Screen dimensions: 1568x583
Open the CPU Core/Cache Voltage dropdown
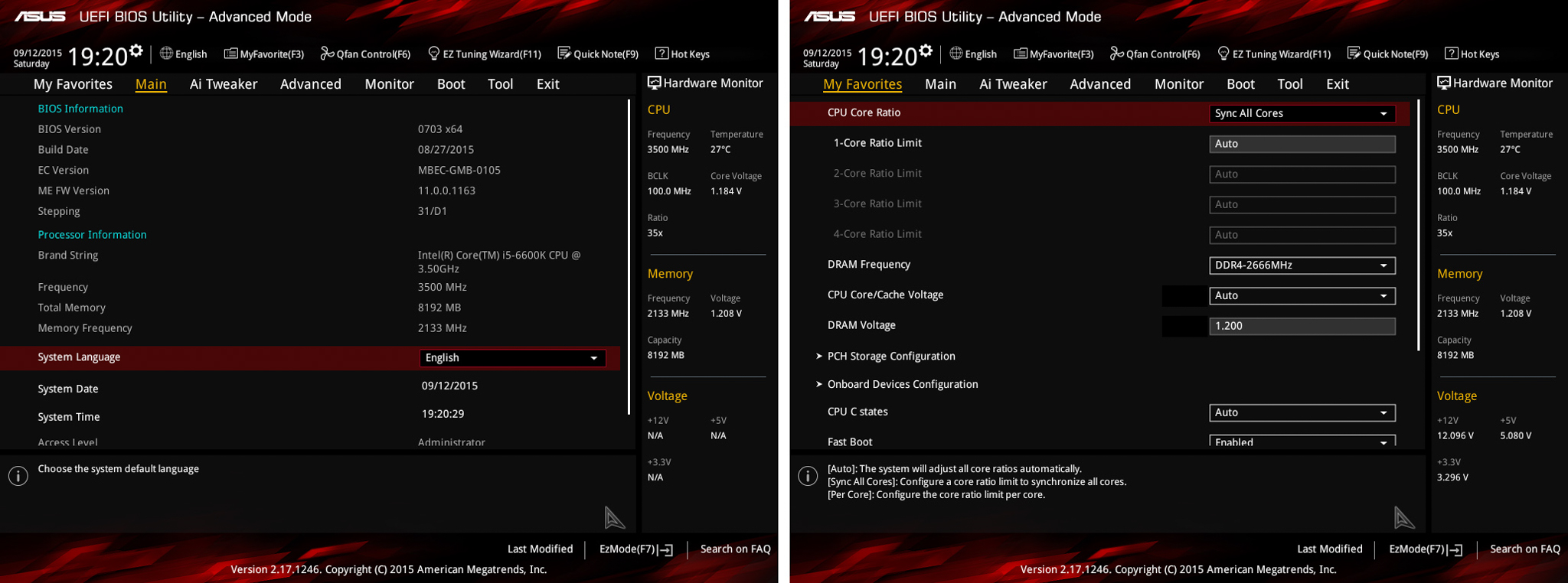[1302, 295]
